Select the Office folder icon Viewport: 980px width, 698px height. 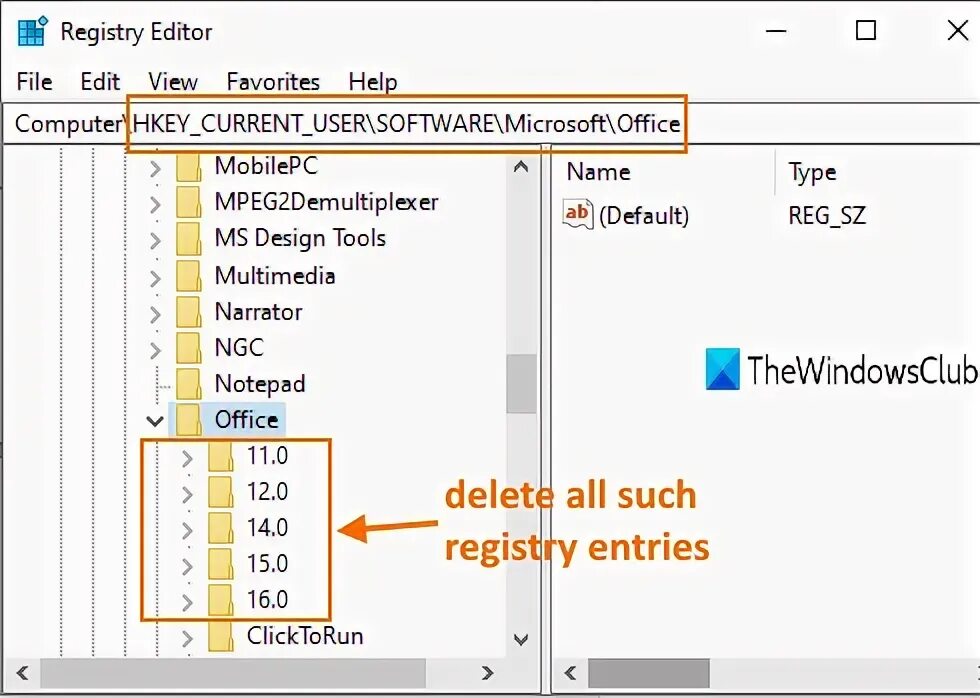188,420
